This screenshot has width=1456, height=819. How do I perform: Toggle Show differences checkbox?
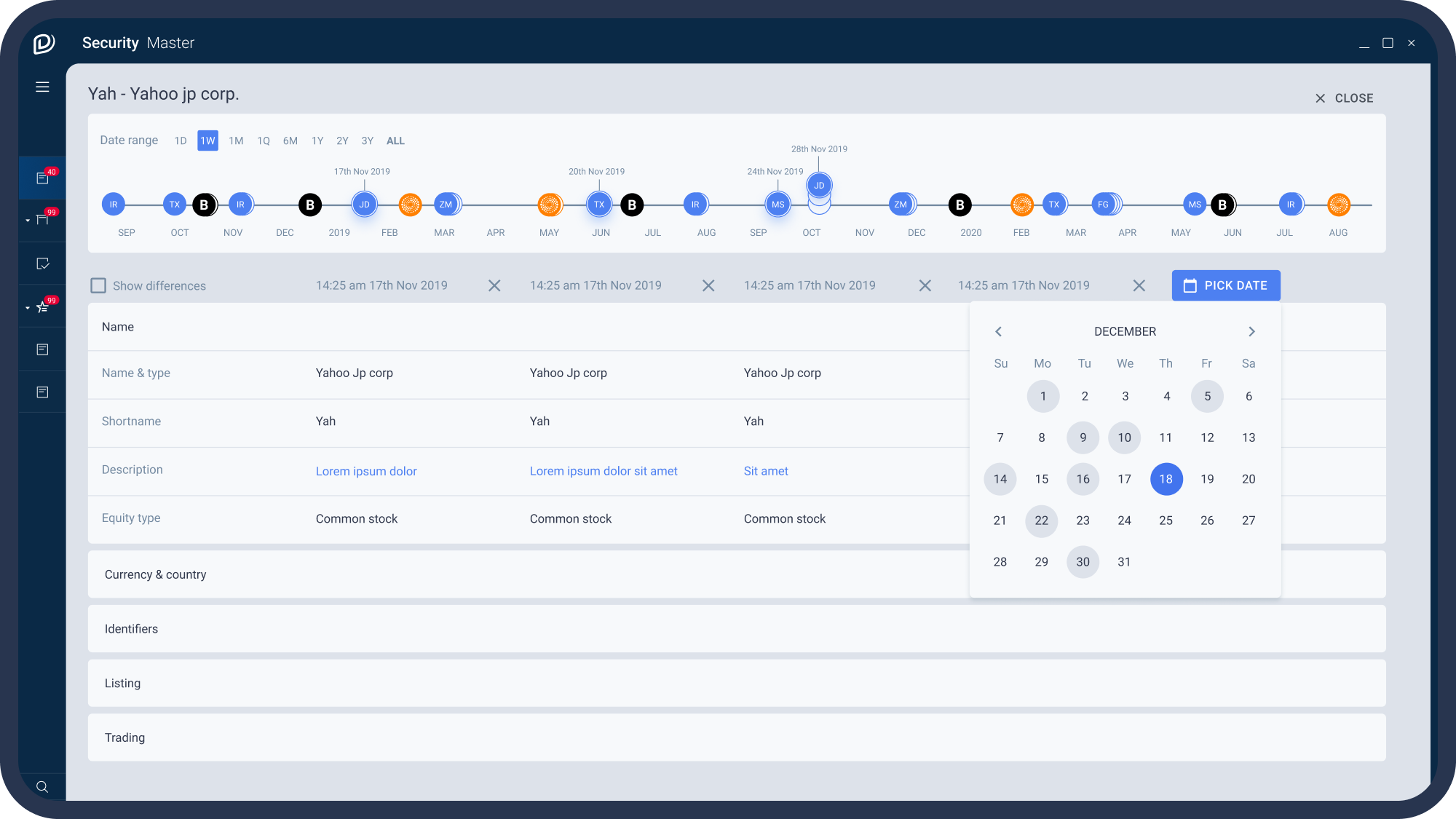[98, 285]
